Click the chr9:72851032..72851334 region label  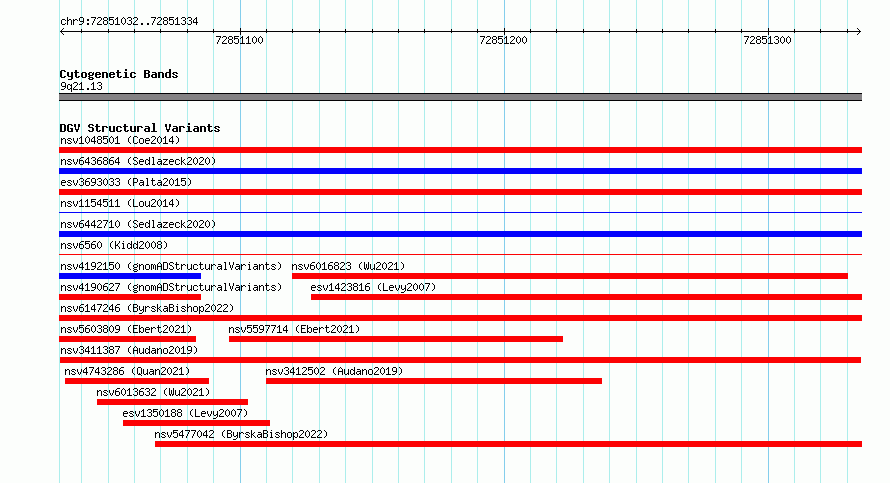[x=129, y=22]
